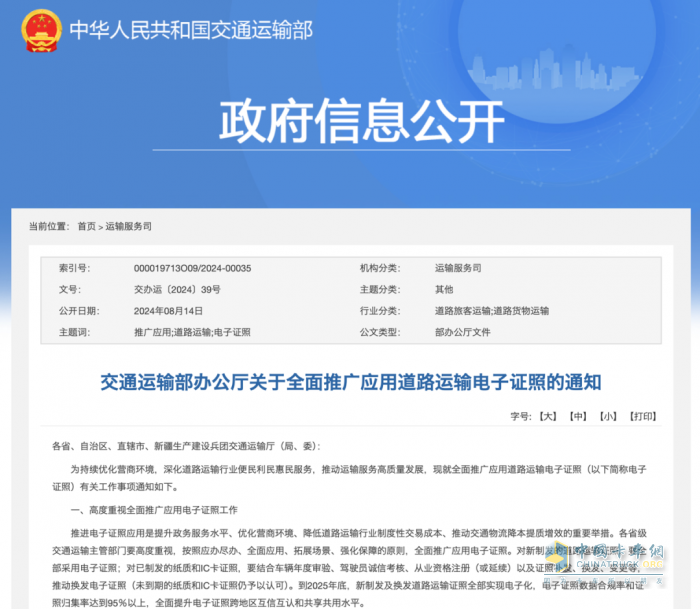The width and height of the screenshot is (700, 609).
Task: Click the 打印 print button
Action: point(643,416)
